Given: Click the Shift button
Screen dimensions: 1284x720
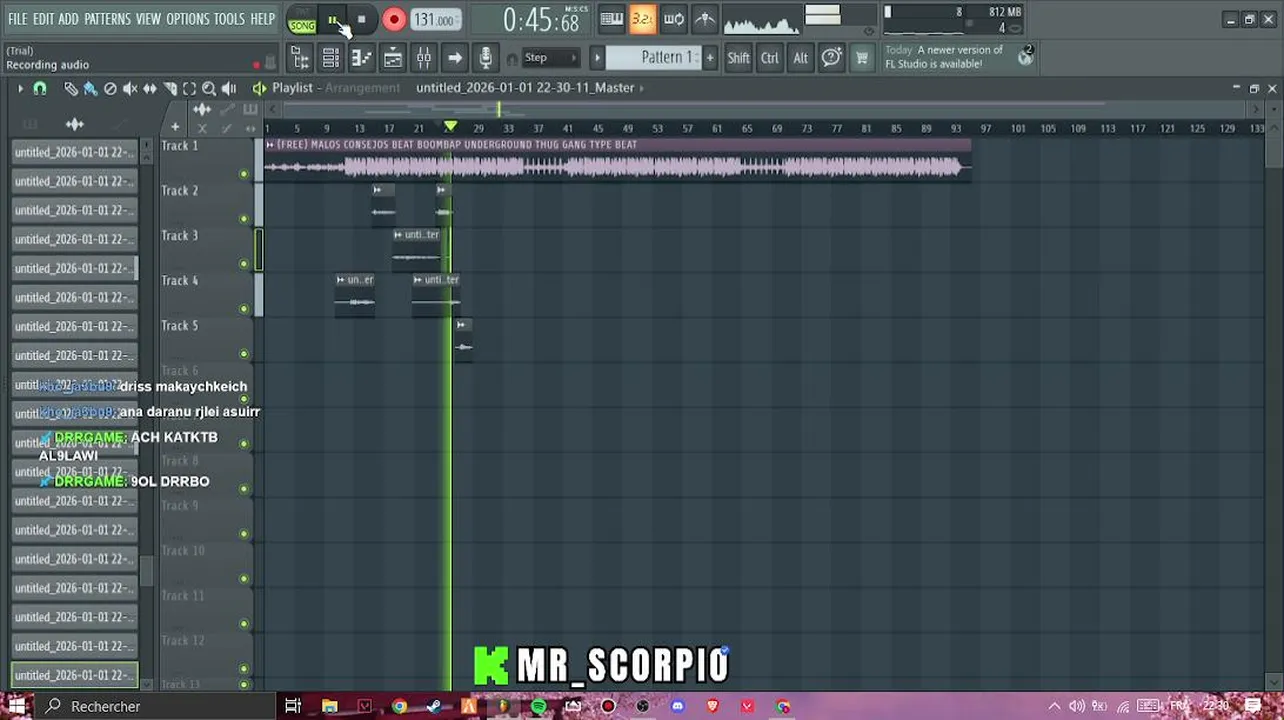Looking at the screenshot, I should point(738,58).
